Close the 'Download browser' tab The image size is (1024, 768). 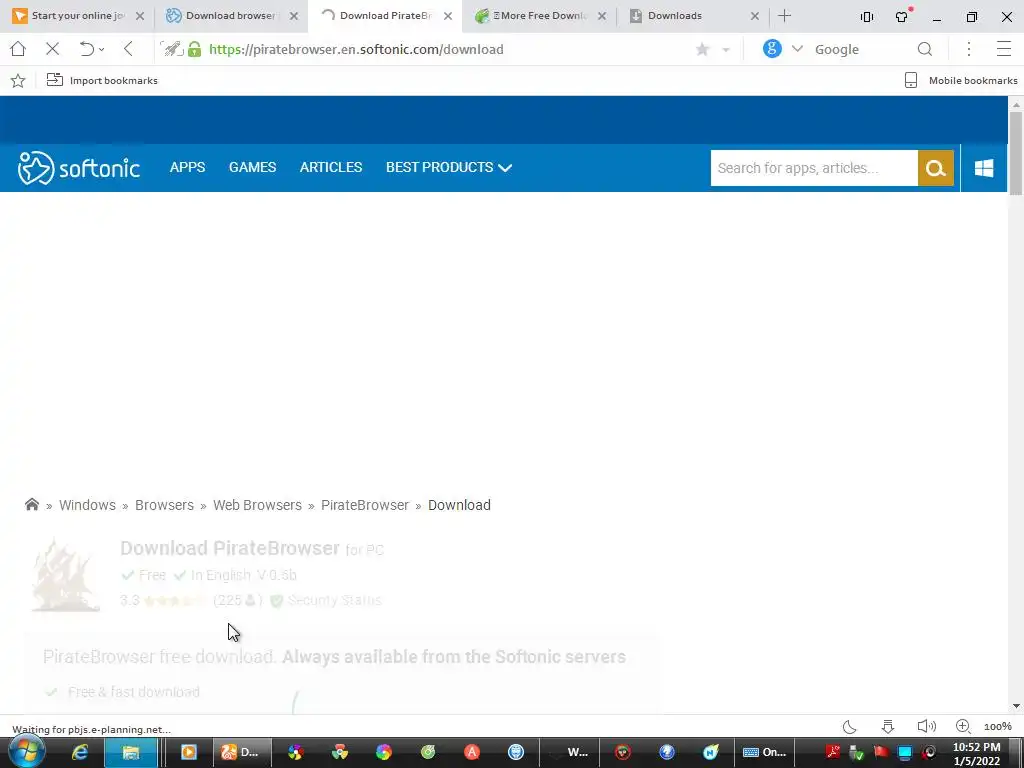tap(294, 16)
